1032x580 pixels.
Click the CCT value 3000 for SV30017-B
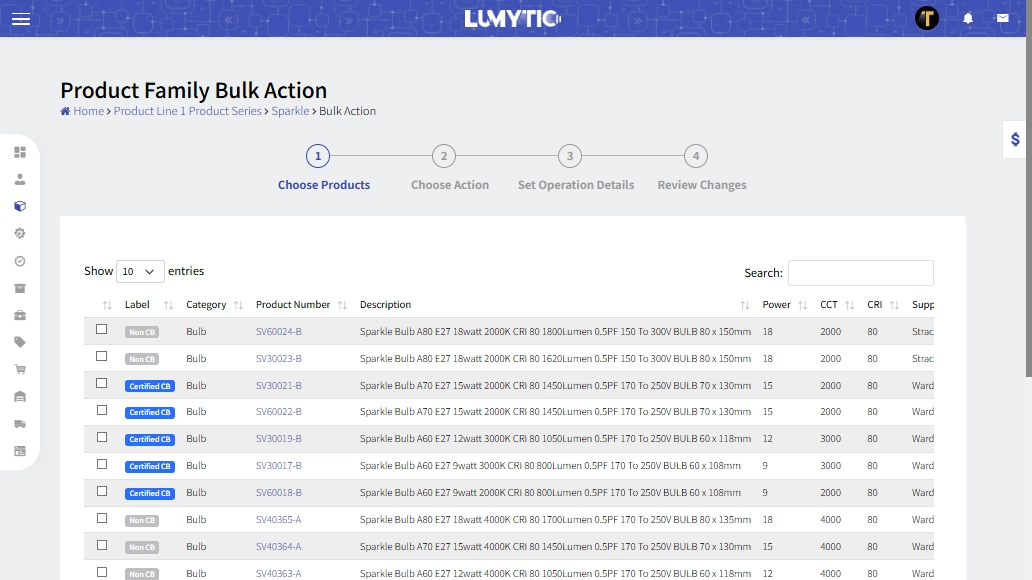pyautogui.click(x=831, y=466)
